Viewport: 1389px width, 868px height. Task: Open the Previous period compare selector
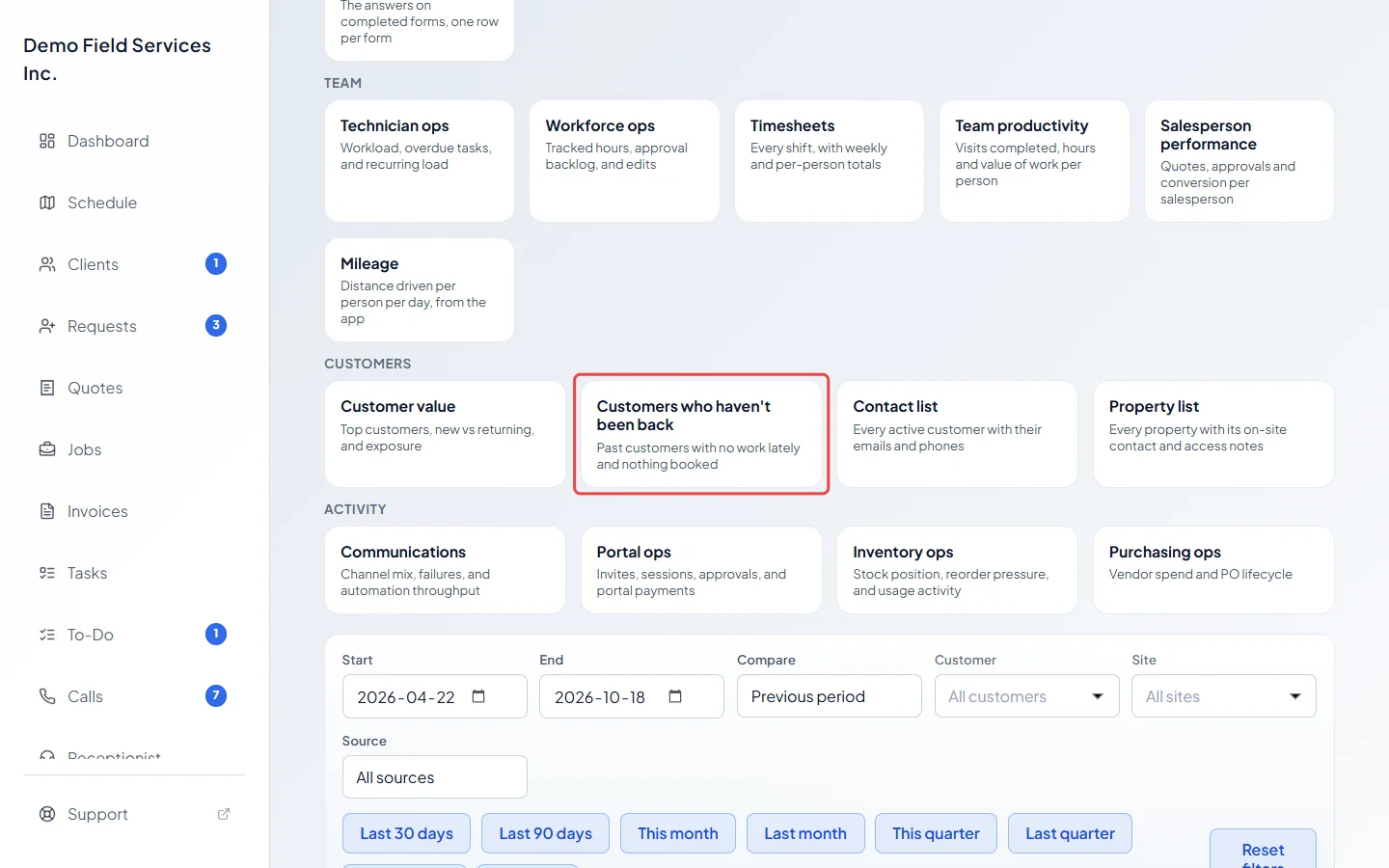(x=830, y=696)
